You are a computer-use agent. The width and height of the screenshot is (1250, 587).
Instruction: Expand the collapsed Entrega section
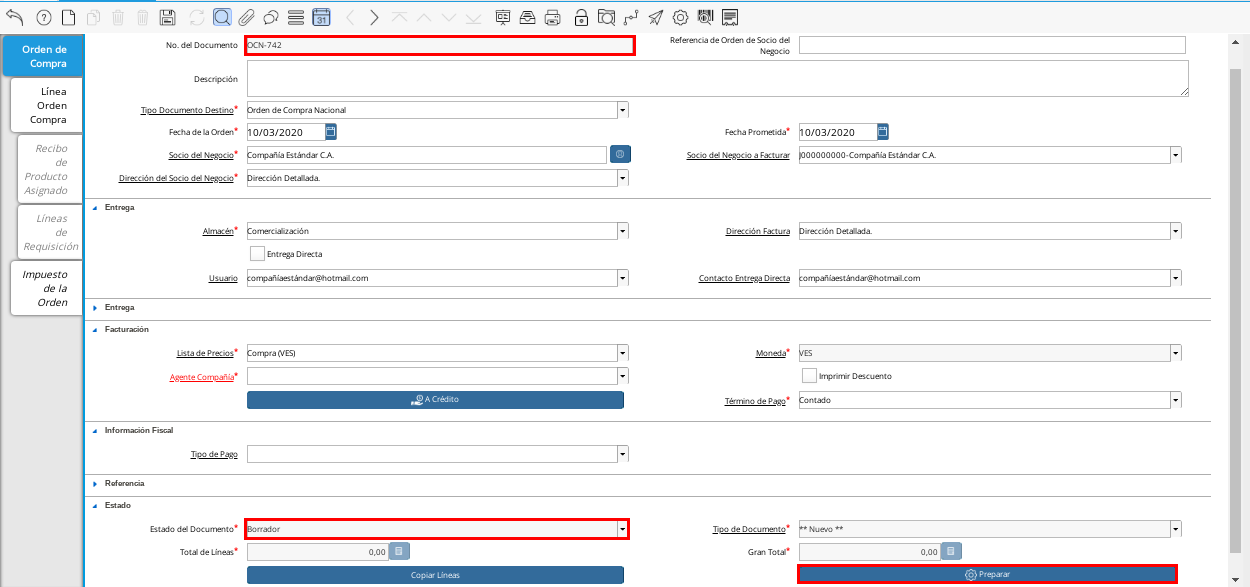click(x=95, y=307)
